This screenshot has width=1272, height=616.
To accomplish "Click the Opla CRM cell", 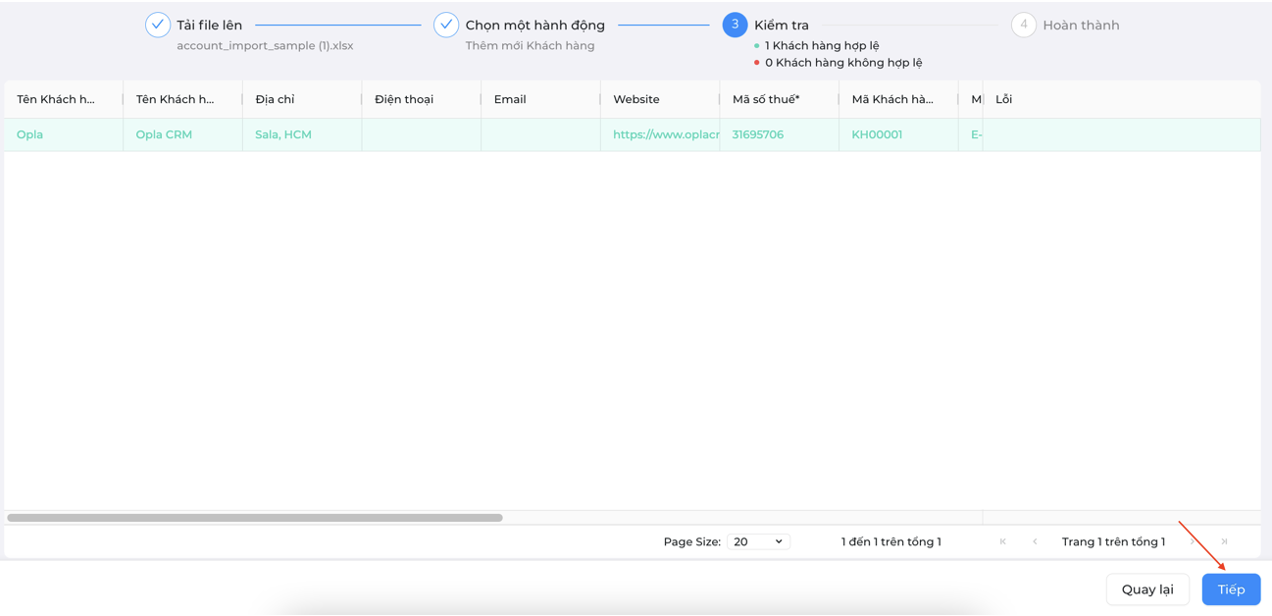I will [183, 134].
